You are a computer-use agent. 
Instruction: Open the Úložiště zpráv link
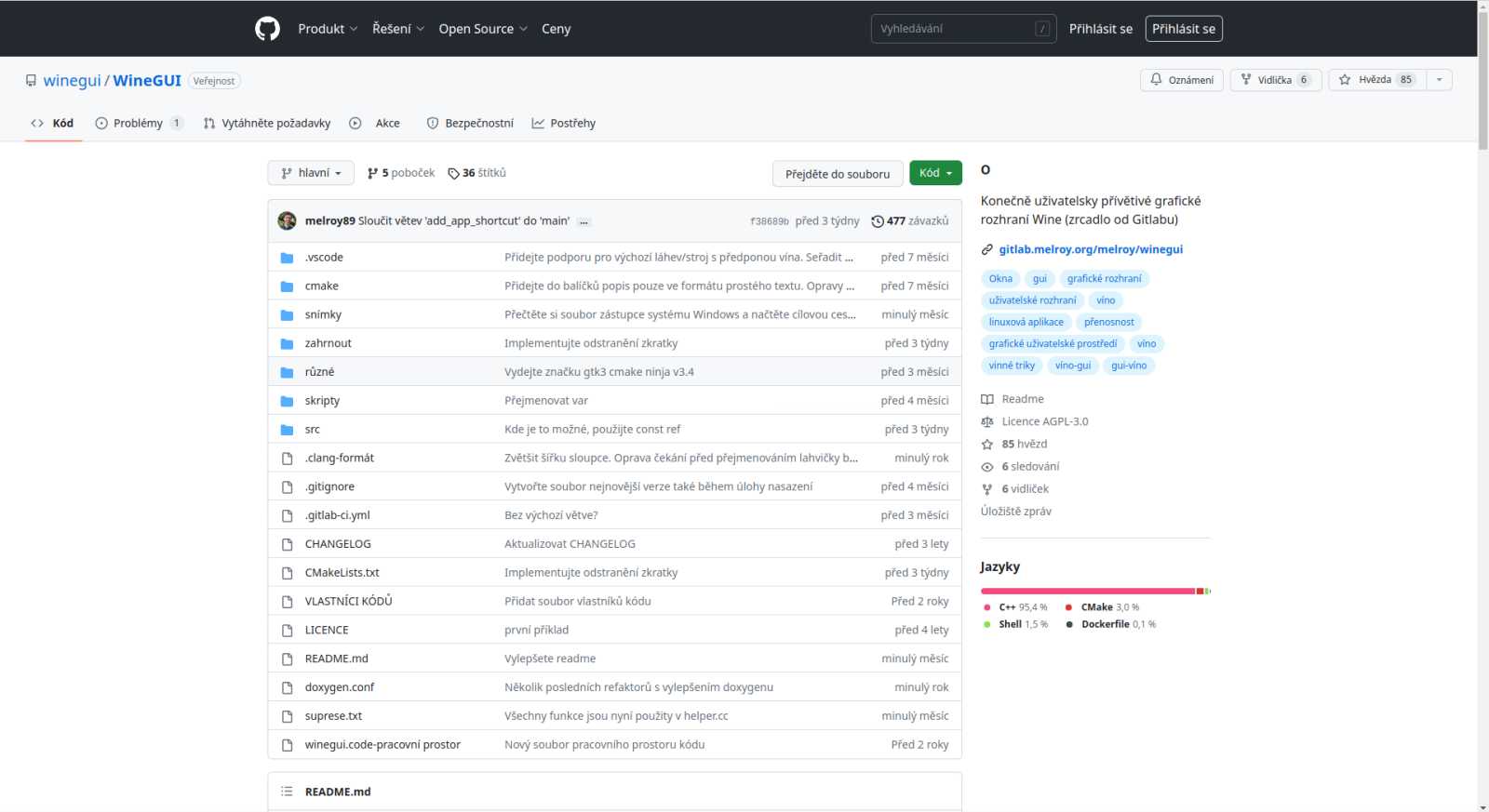pyautogui.click(x=1015, y=512)
